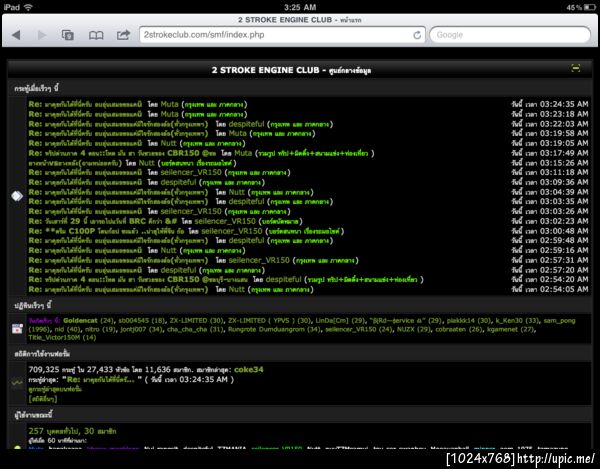600x469 pixels.
Task: Open the Re: topic posted at 03:19:58 AM
Action: (x=118, y=134)
